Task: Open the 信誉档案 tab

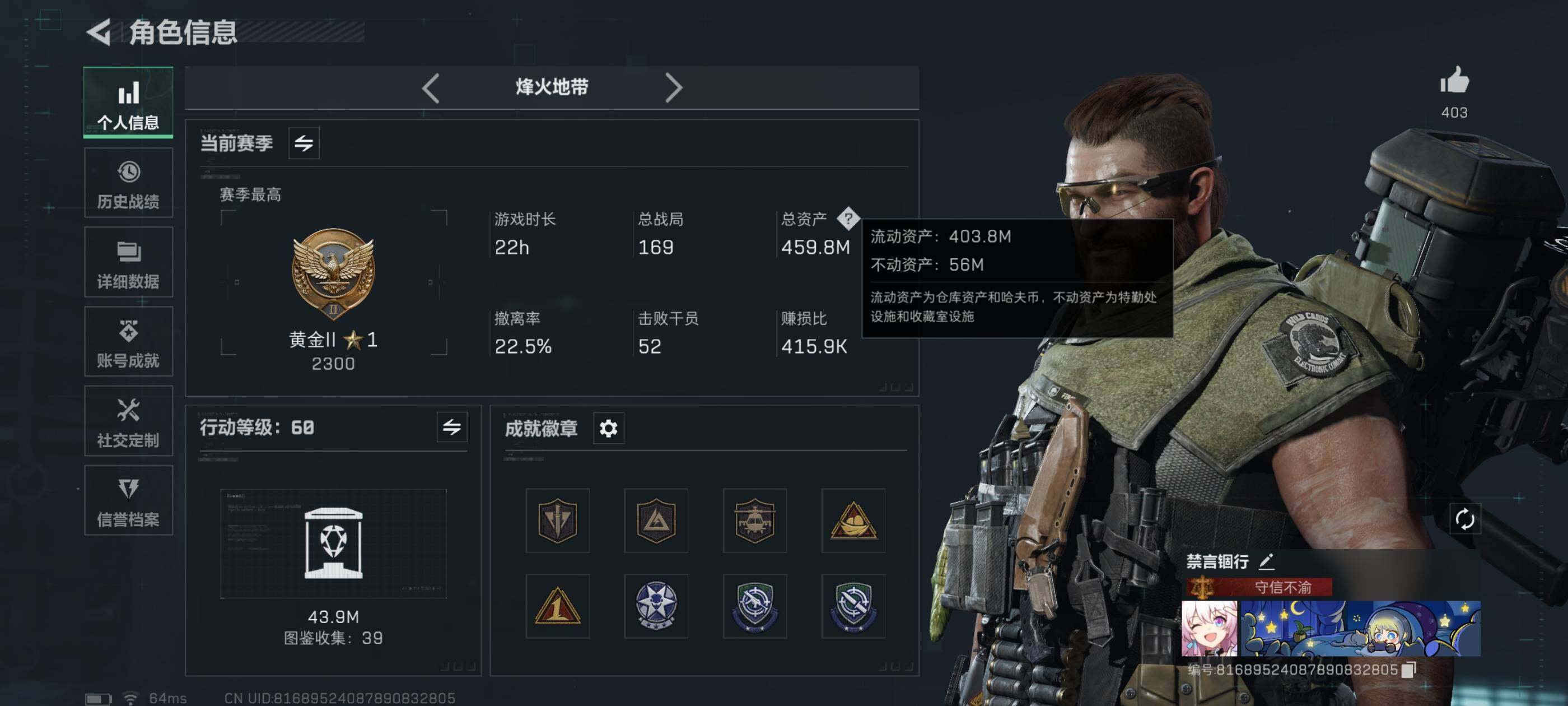Action: coord(128,501)
